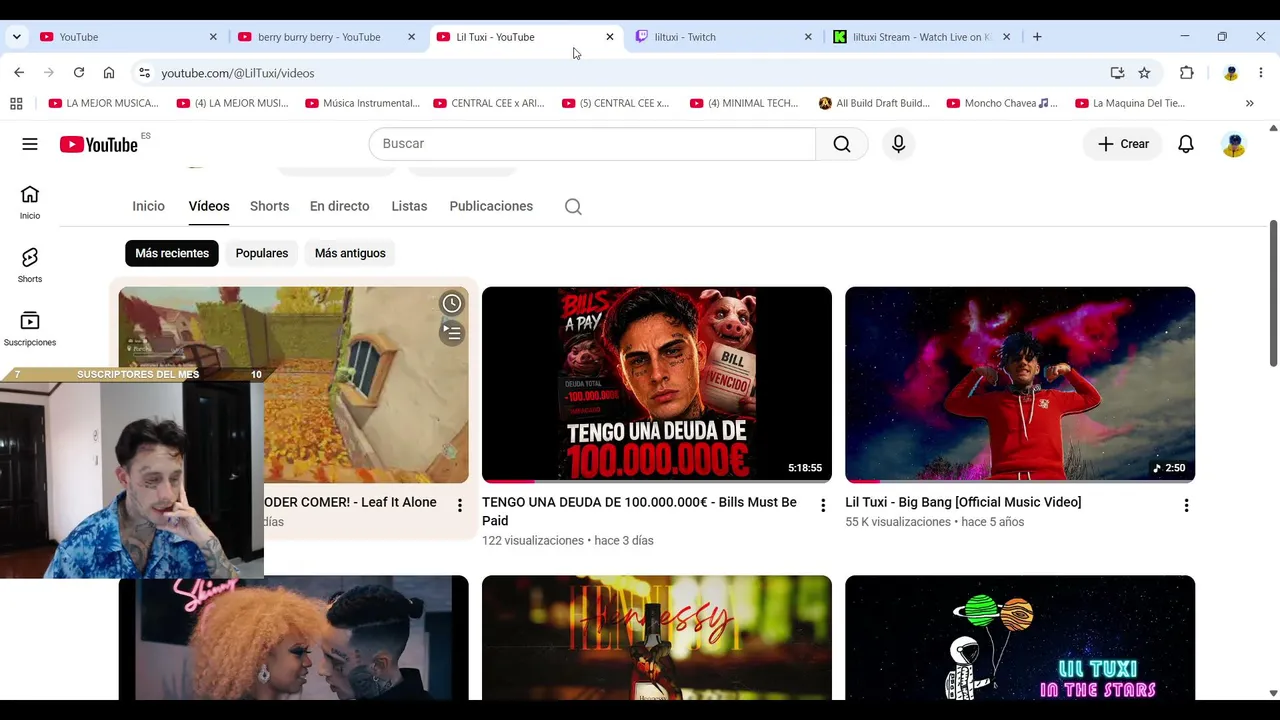Open Moncho Chavea bookmark

pyautogui.click(x=1002, y=103)
